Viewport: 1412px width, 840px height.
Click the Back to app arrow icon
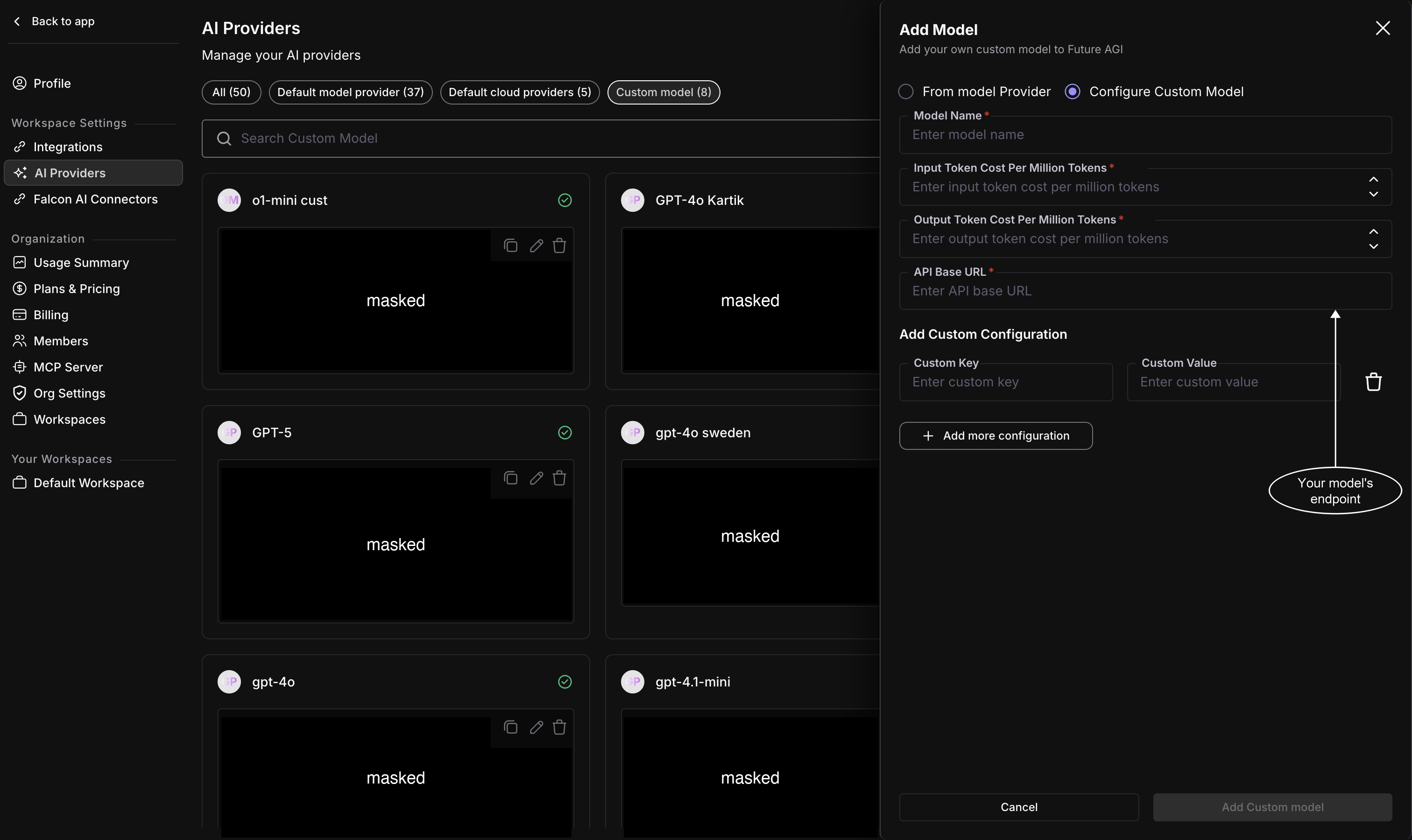point(17,21)
